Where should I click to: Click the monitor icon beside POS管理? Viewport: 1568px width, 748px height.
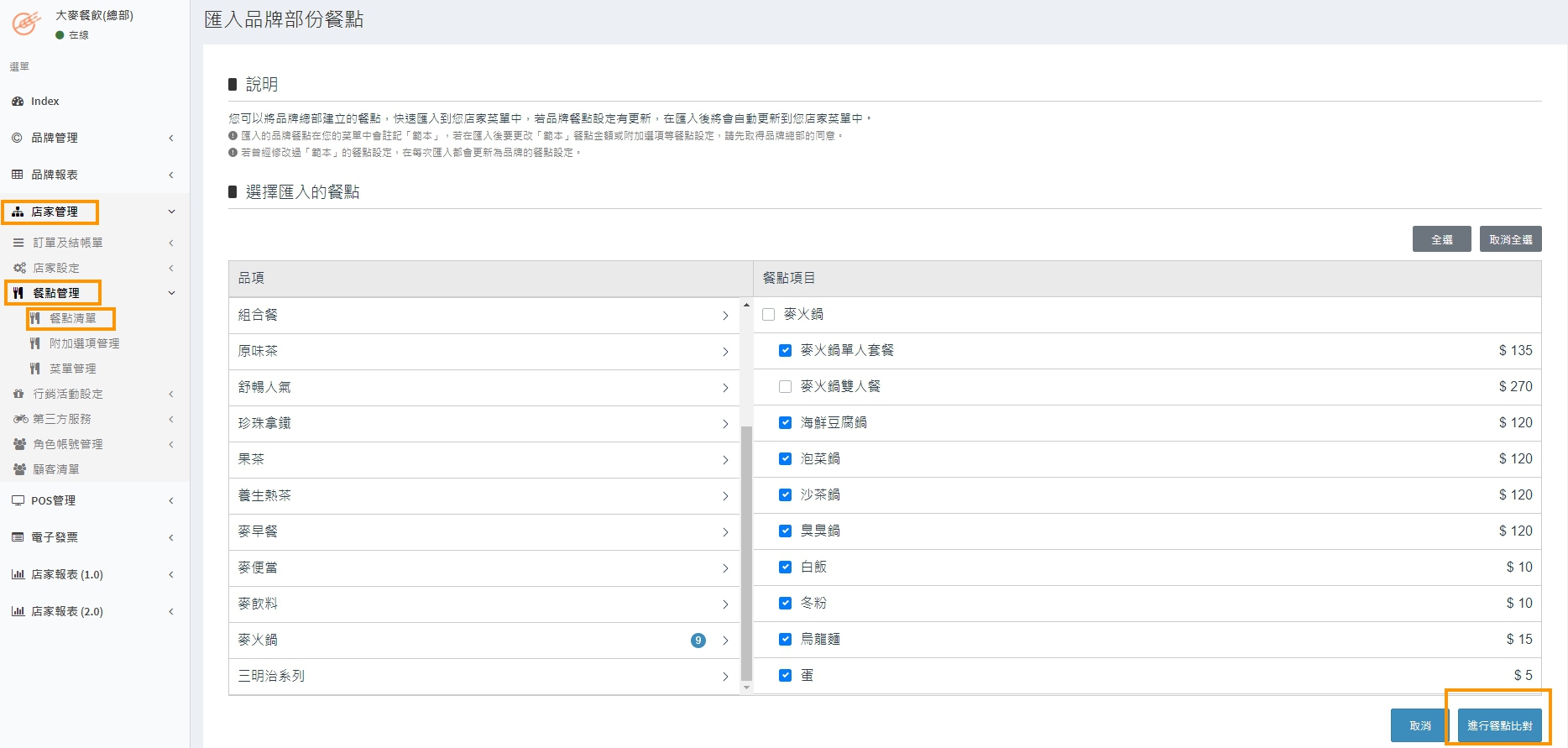[x=18, y=500]
